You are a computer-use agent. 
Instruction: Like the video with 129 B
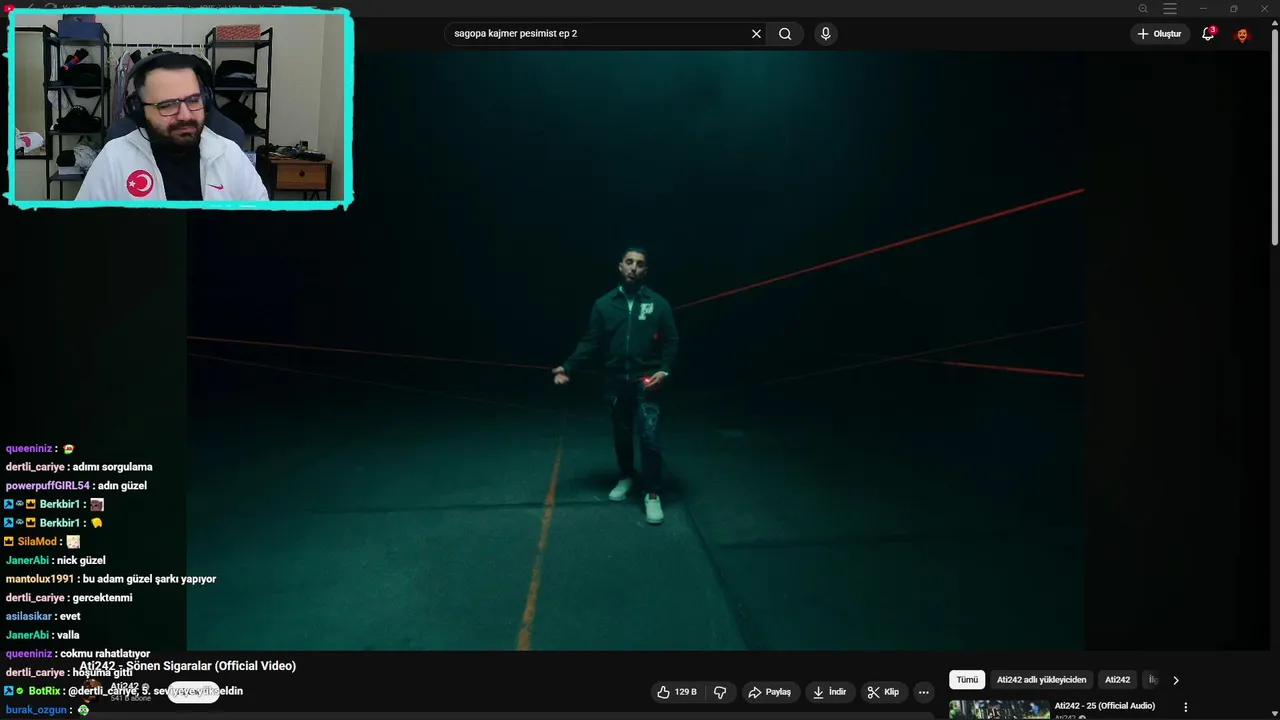677,692
